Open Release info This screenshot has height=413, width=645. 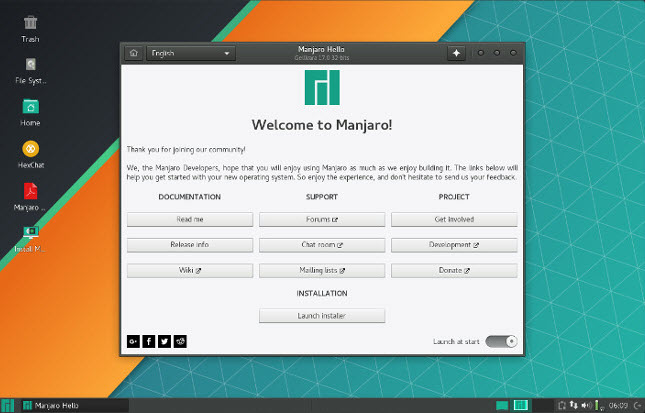[x=190, y=245]
